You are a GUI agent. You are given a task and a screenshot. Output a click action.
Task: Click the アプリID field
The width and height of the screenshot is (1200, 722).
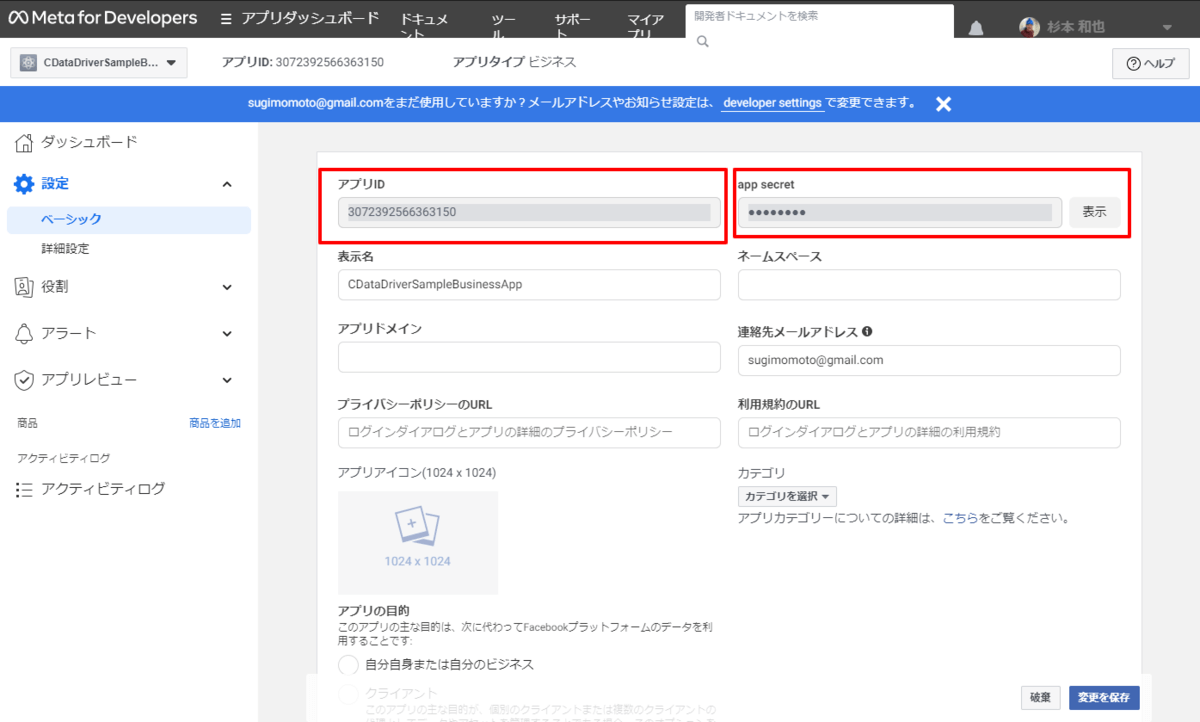pyautogui.click(x=529, y=212)
